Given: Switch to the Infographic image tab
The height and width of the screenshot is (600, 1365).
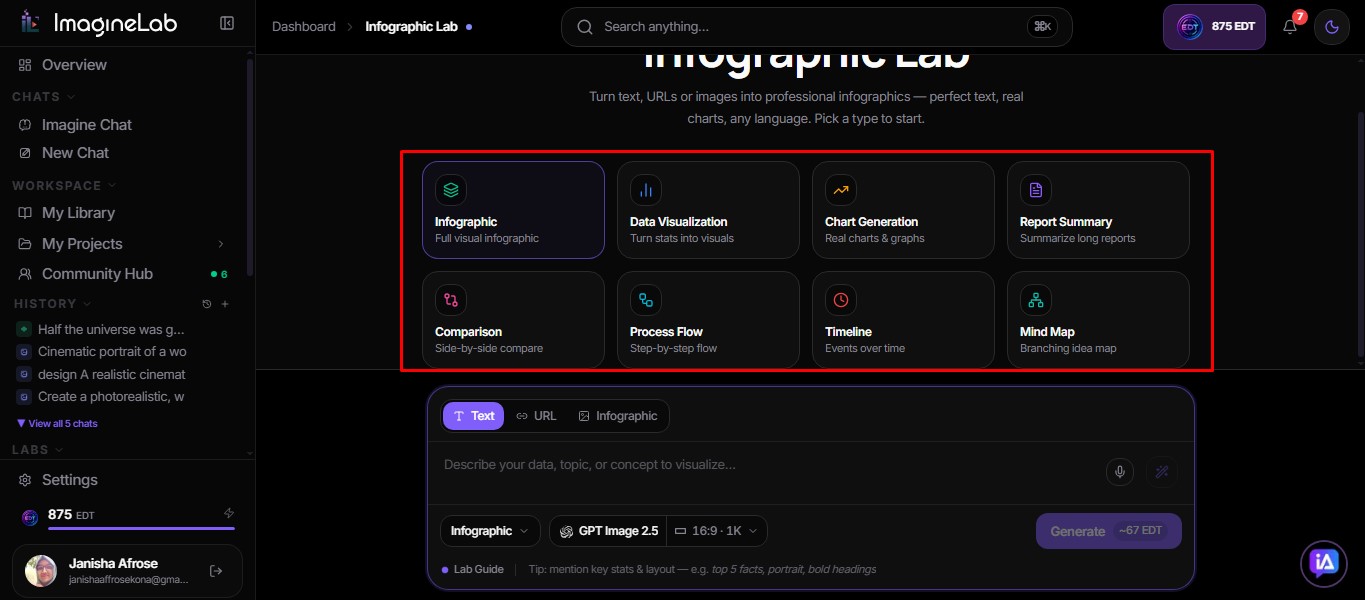Looking at the screenshot, I should pos(618,416).
